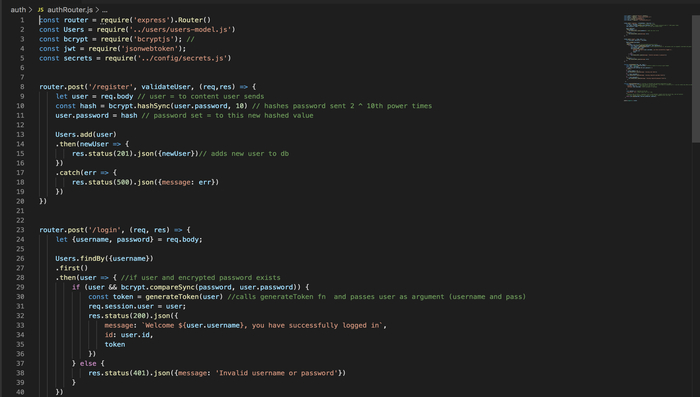700x397 pixels.
Task: Click user.password = hash statement
Action: 96,115
